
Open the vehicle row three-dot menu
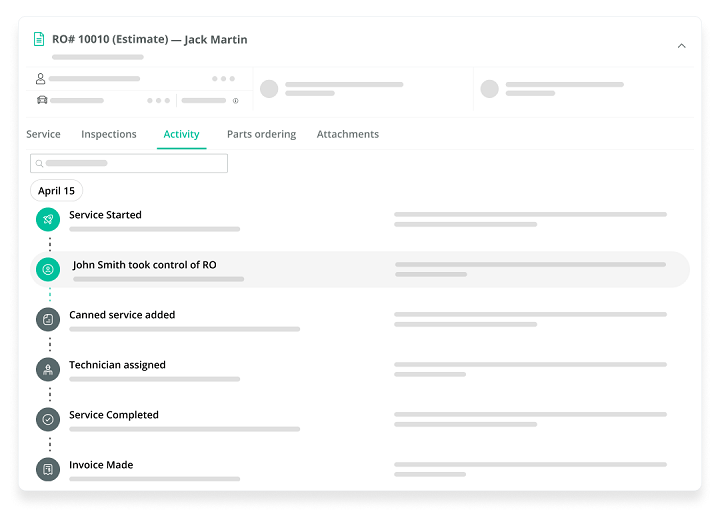[x=158, y=100]
